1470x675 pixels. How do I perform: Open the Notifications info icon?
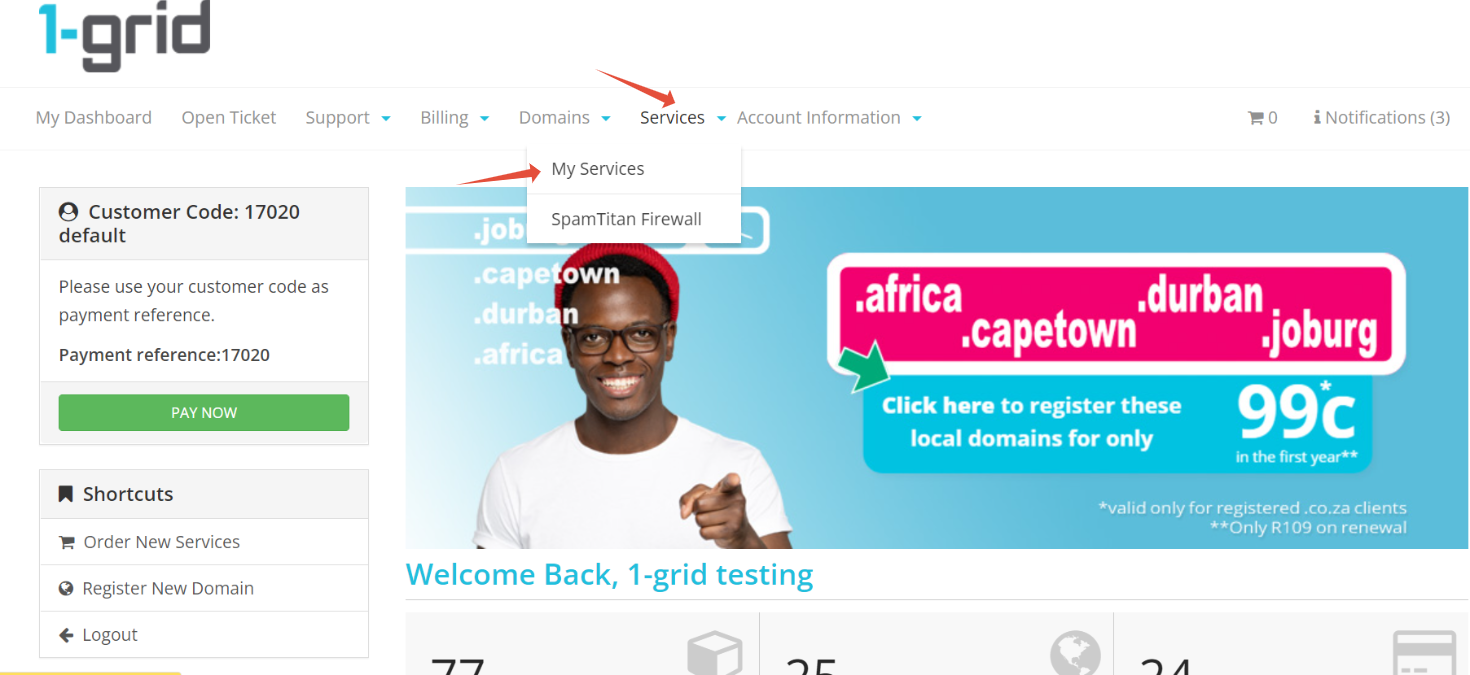pyautogui.click(x=1317, y=118)
